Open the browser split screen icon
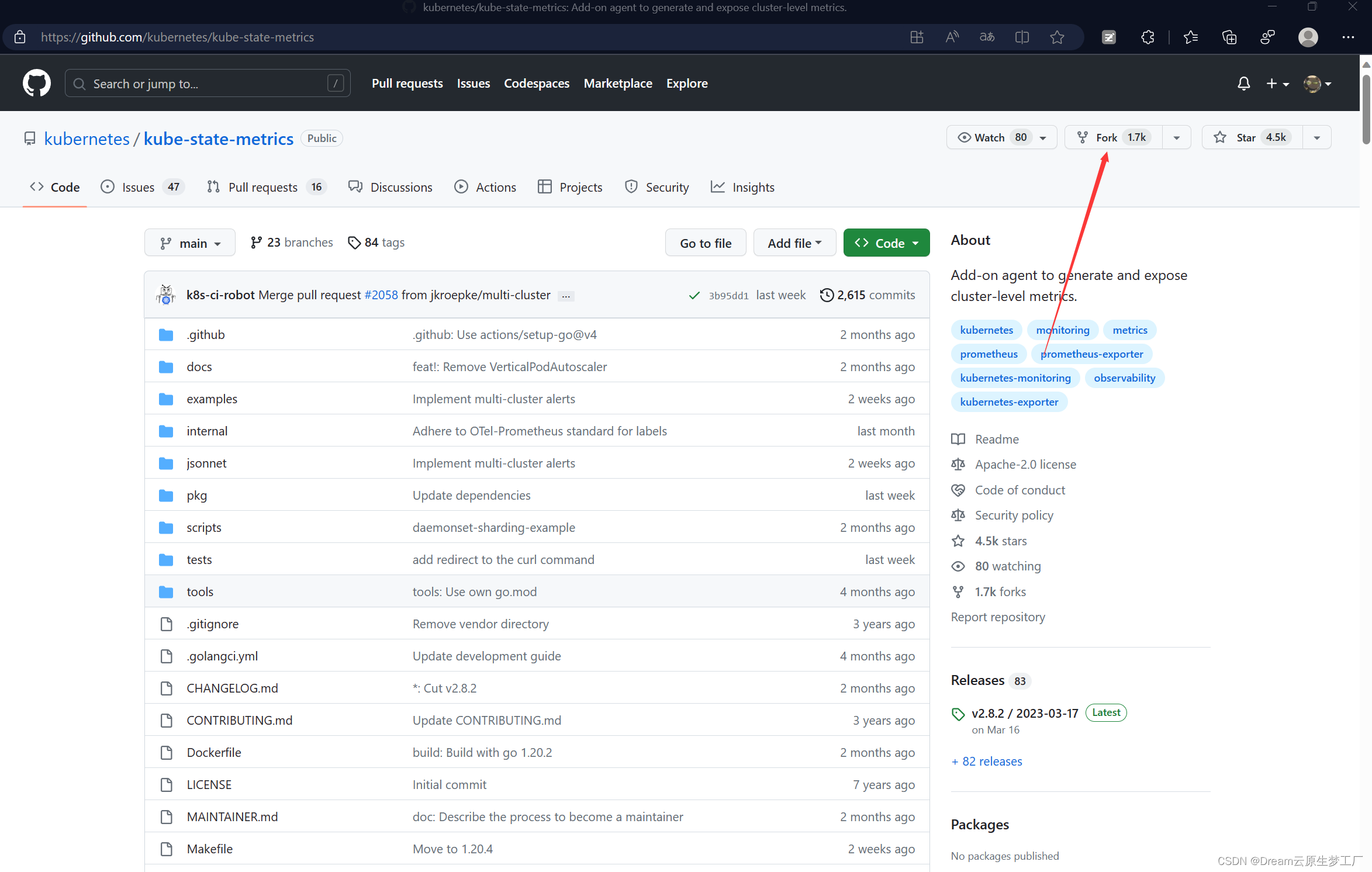The image size is (1372, 872). click(1022, 37)
